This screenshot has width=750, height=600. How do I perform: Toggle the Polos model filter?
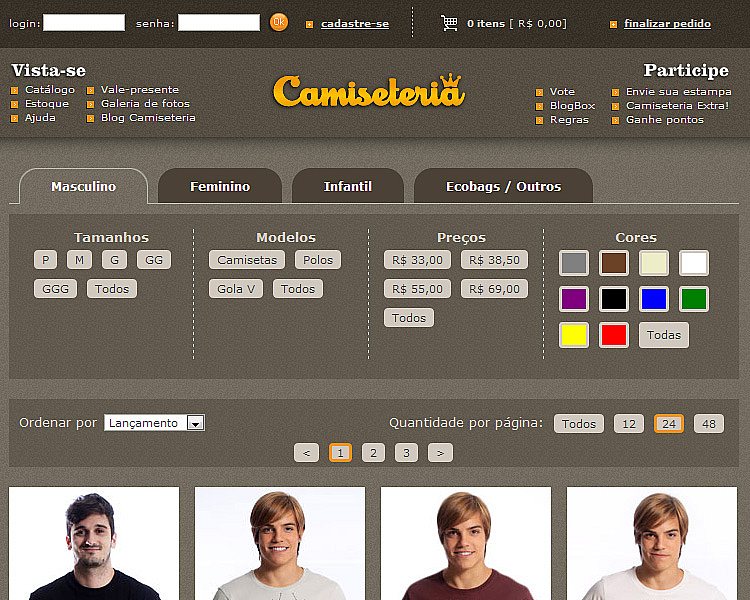pos(318,260)
